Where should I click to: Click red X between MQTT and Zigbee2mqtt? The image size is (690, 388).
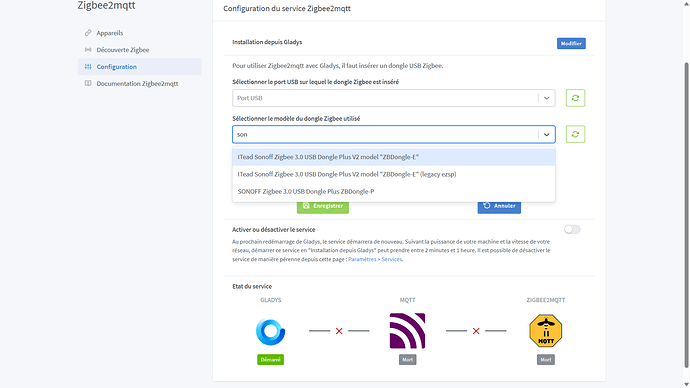pyautogui.click(x=476, y=331)
